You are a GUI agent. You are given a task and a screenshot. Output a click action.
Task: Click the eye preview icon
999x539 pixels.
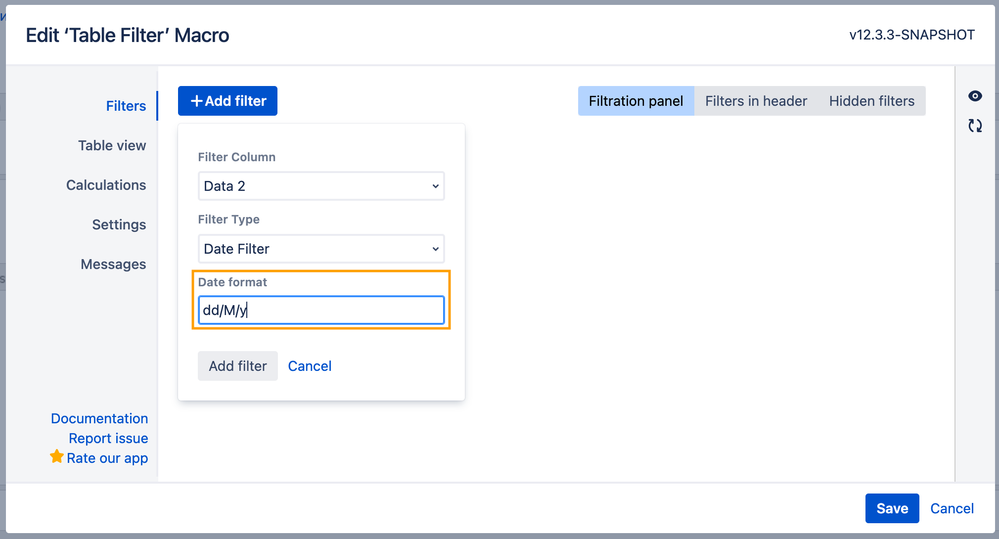(975, 96)
